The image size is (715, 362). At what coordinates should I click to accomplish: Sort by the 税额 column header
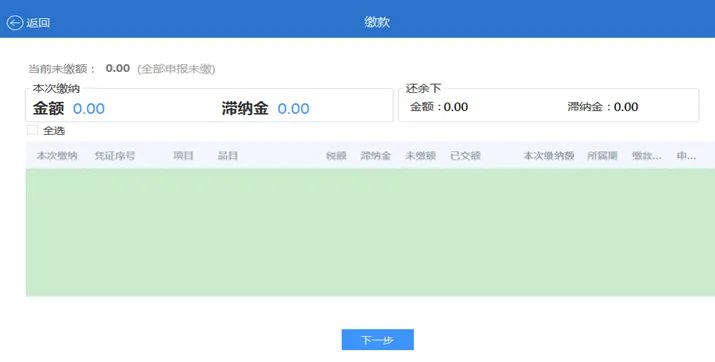336,155
